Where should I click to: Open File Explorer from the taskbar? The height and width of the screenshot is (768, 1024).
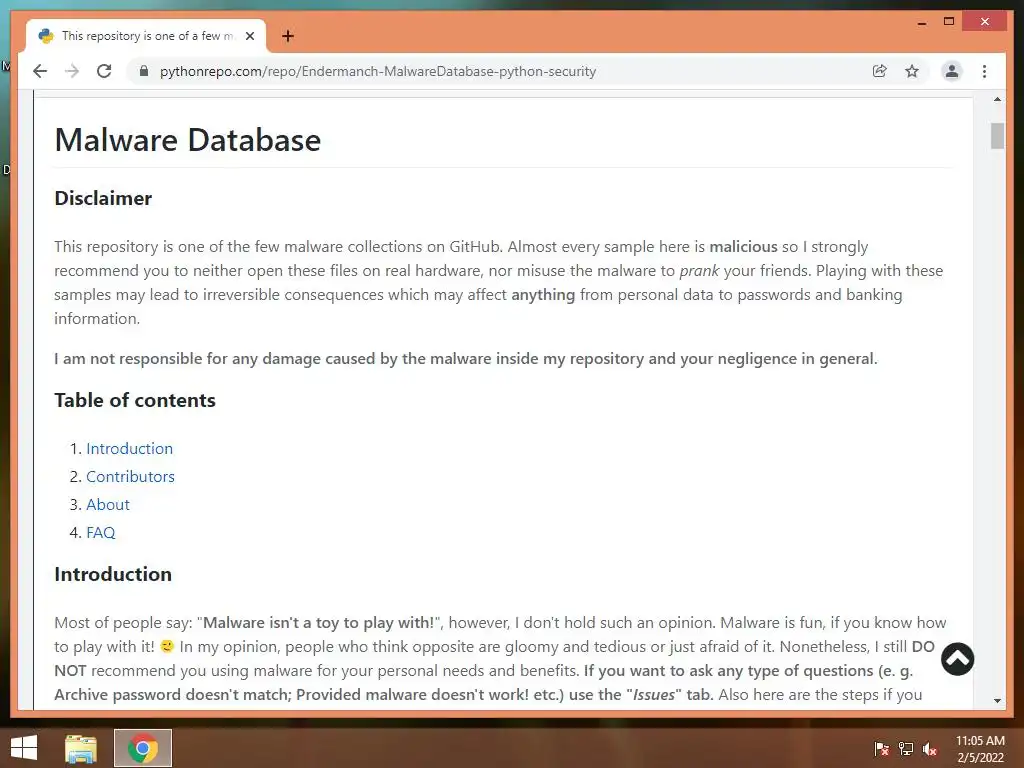point(81,748)
